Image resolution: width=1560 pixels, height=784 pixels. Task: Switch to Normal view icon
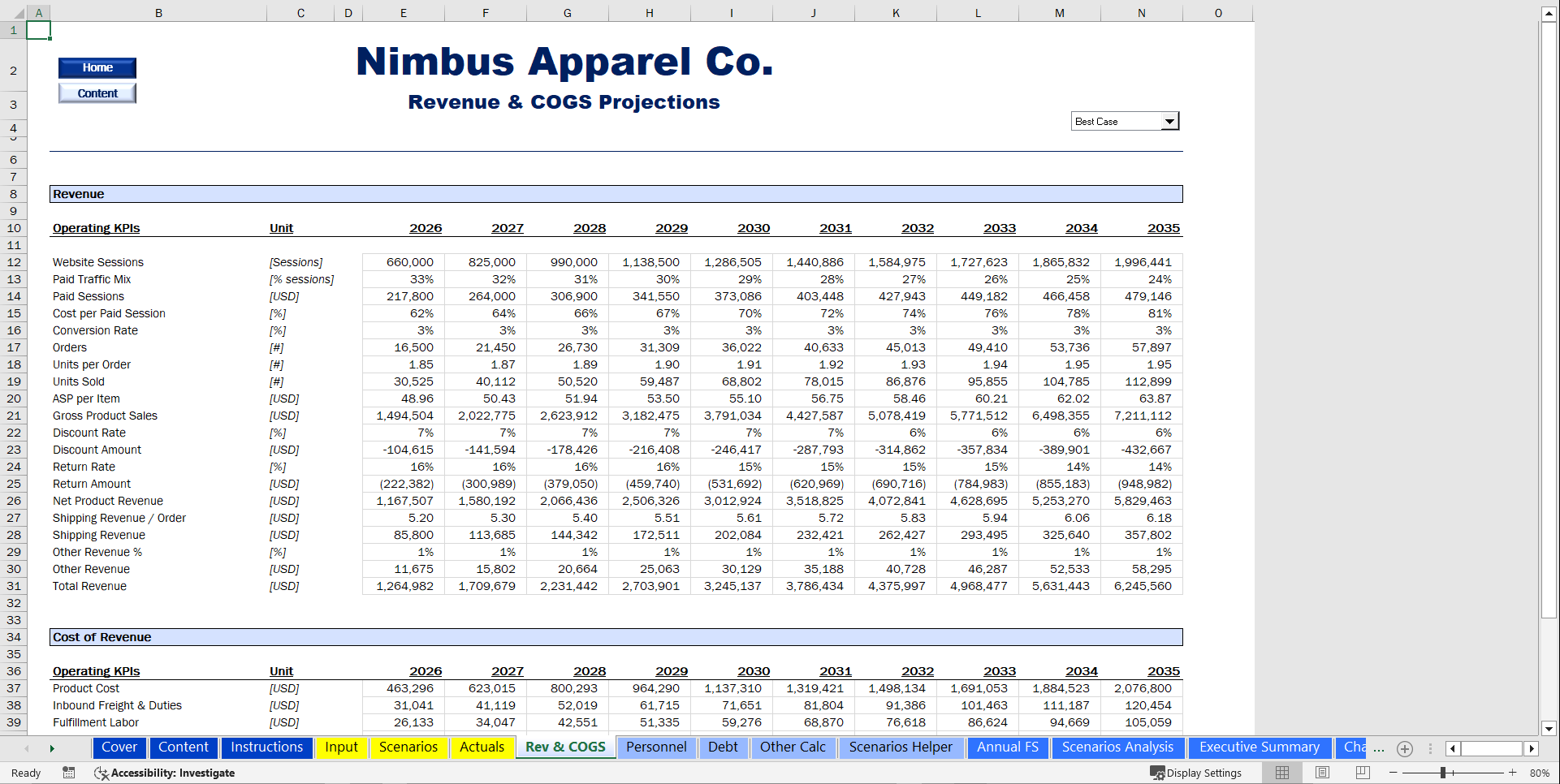[x=1281, y=772]
